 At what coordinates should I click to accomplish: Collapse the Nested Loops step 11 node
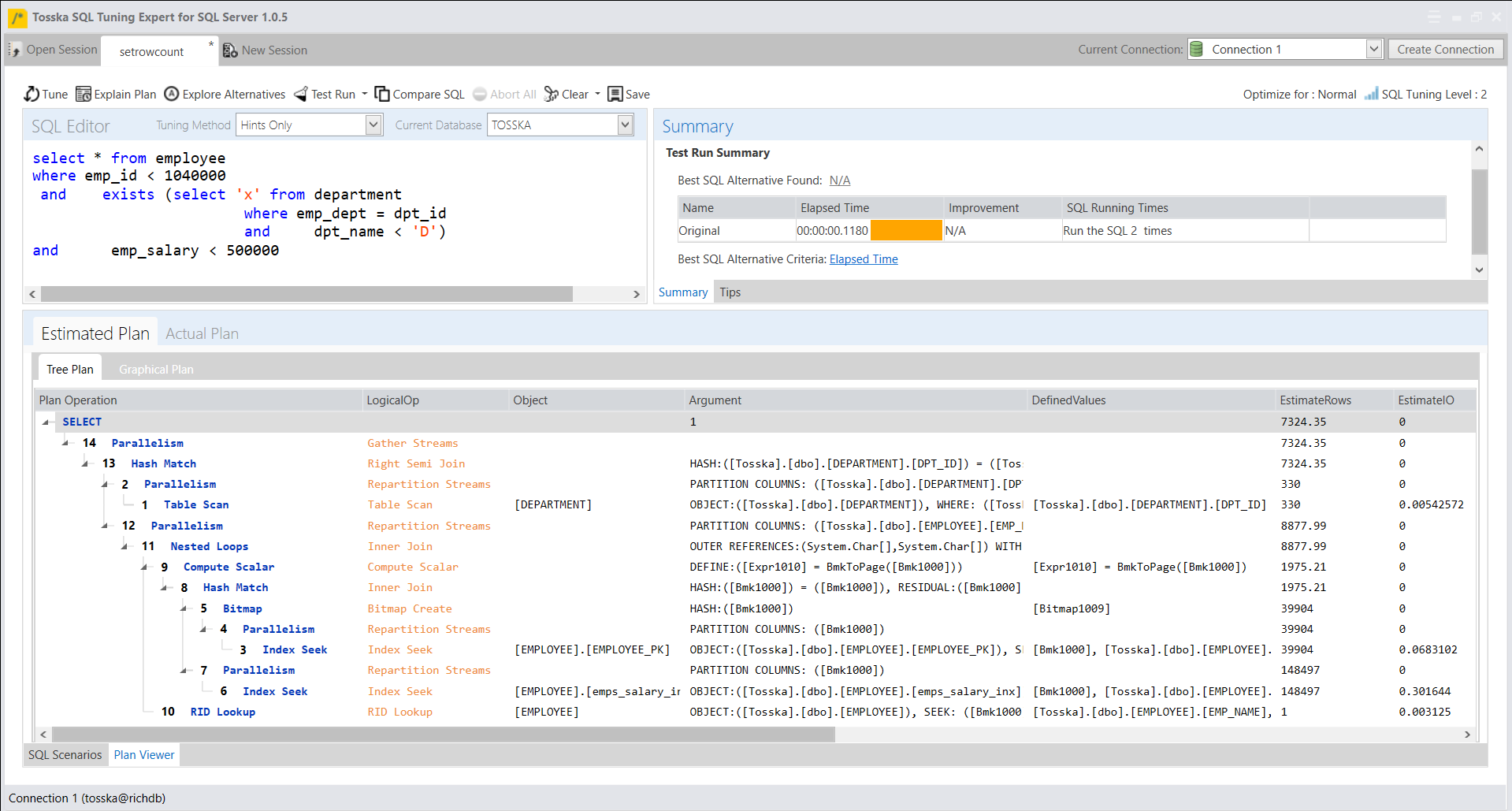[x=125, y=545]
